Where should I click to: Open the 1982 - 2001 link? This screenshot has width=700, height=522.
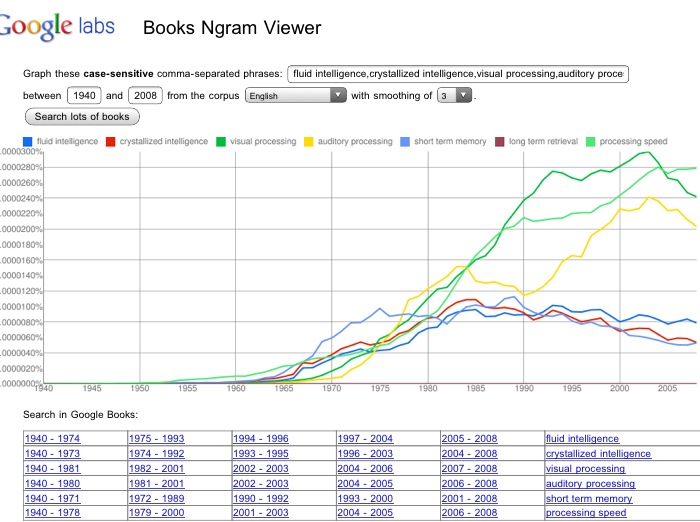tap(157, 468)
